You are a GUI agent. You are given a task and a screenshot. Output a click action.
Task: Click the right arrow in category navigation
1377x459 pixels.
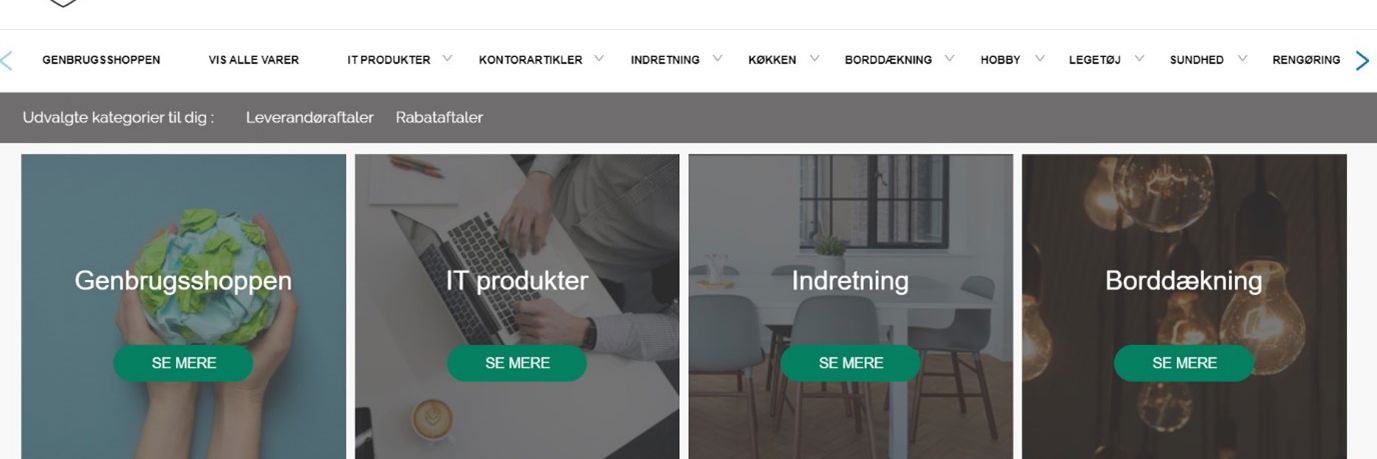1362,61
